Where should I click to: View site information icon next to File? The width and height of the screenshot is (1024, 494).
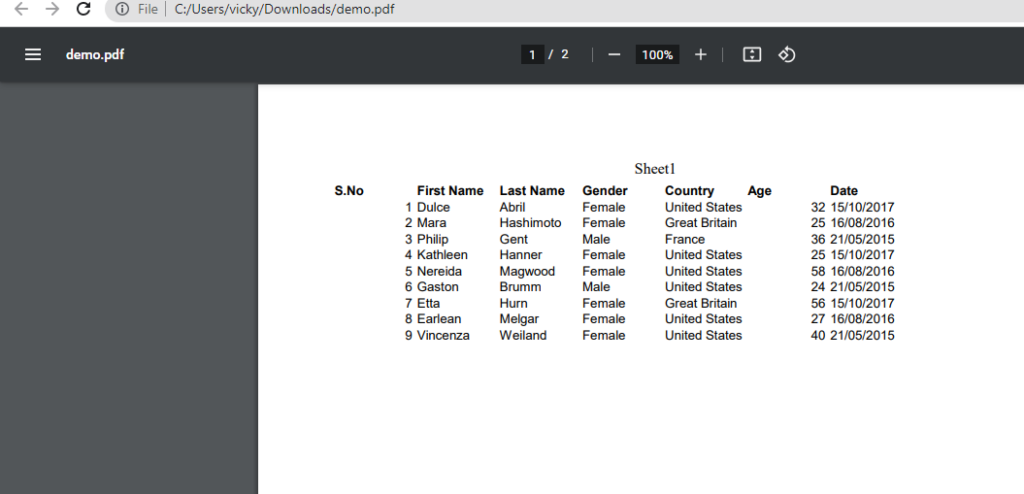pos(122,9)
